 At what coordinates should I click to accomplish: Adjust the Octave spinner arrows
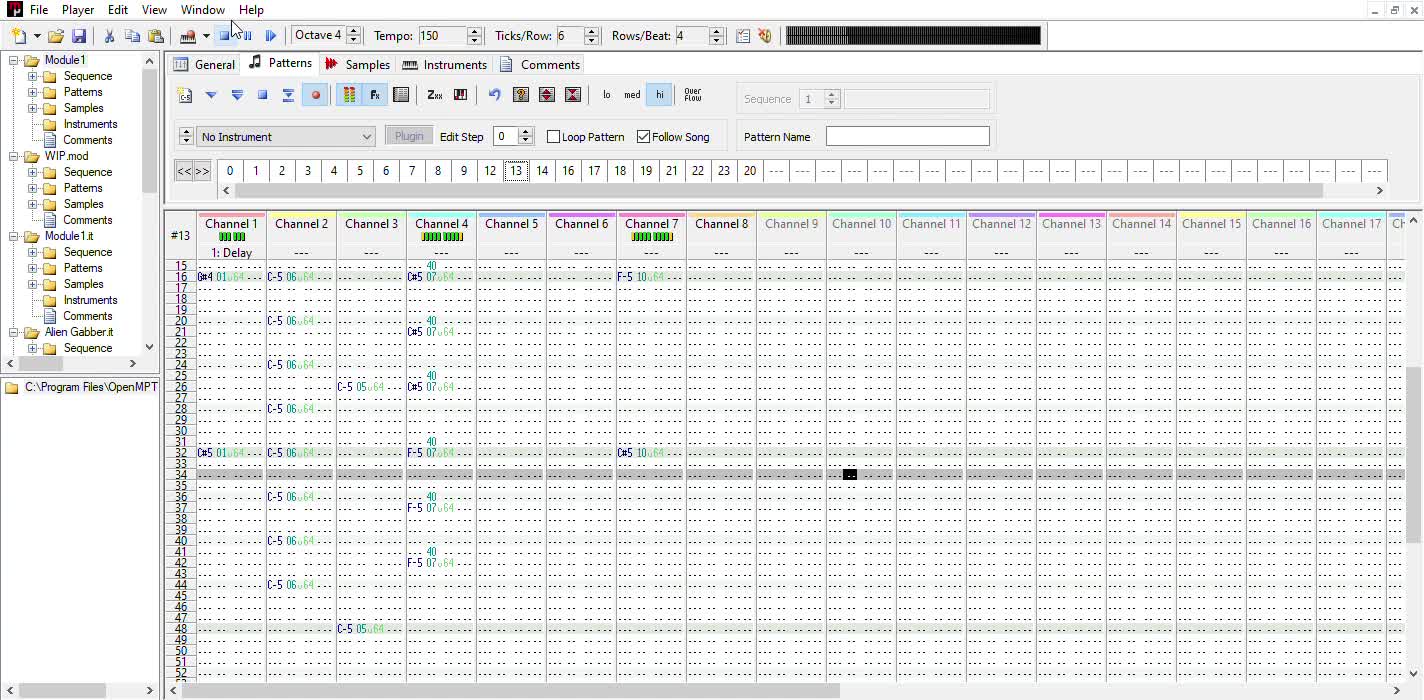(353, 36)
